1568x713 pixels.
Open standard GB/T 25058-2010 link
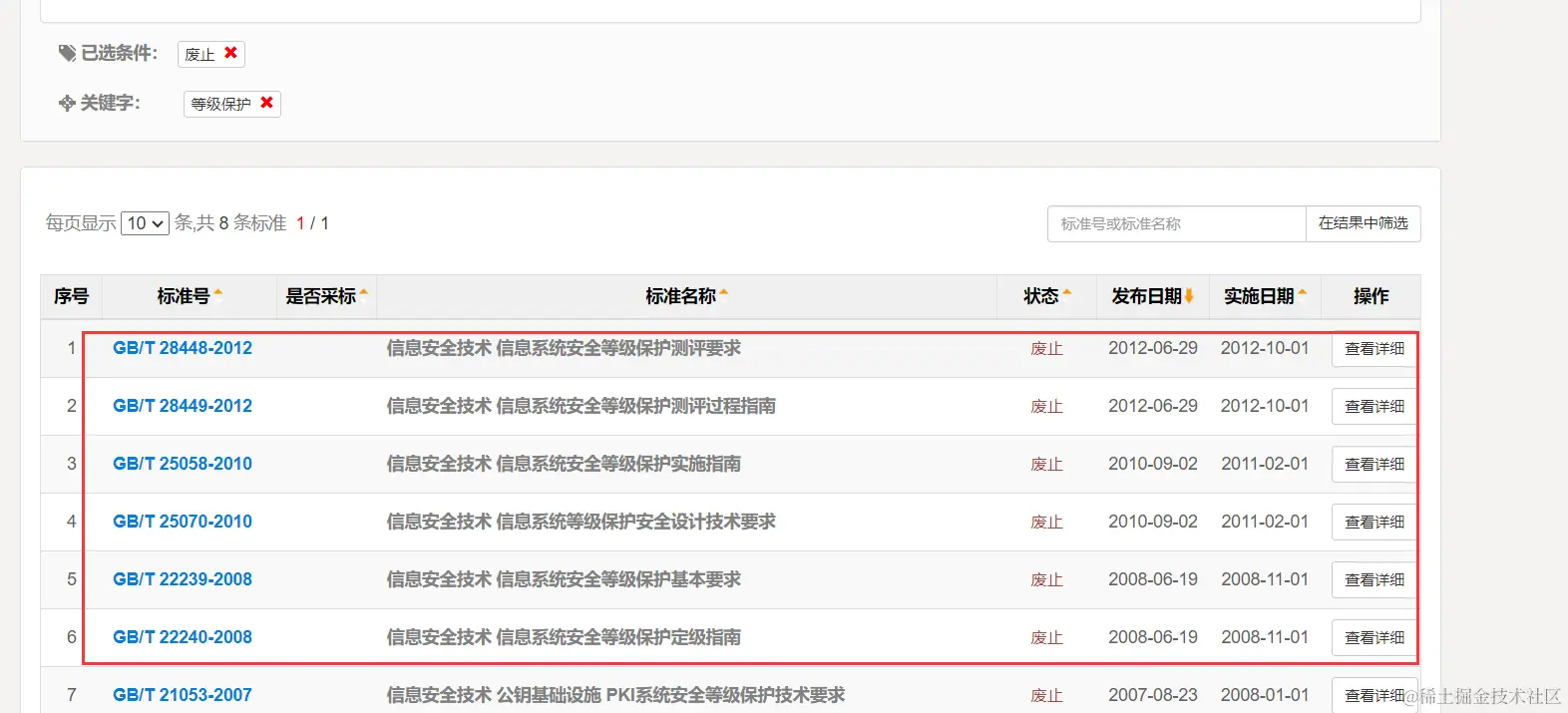click(x=183, y=464)
